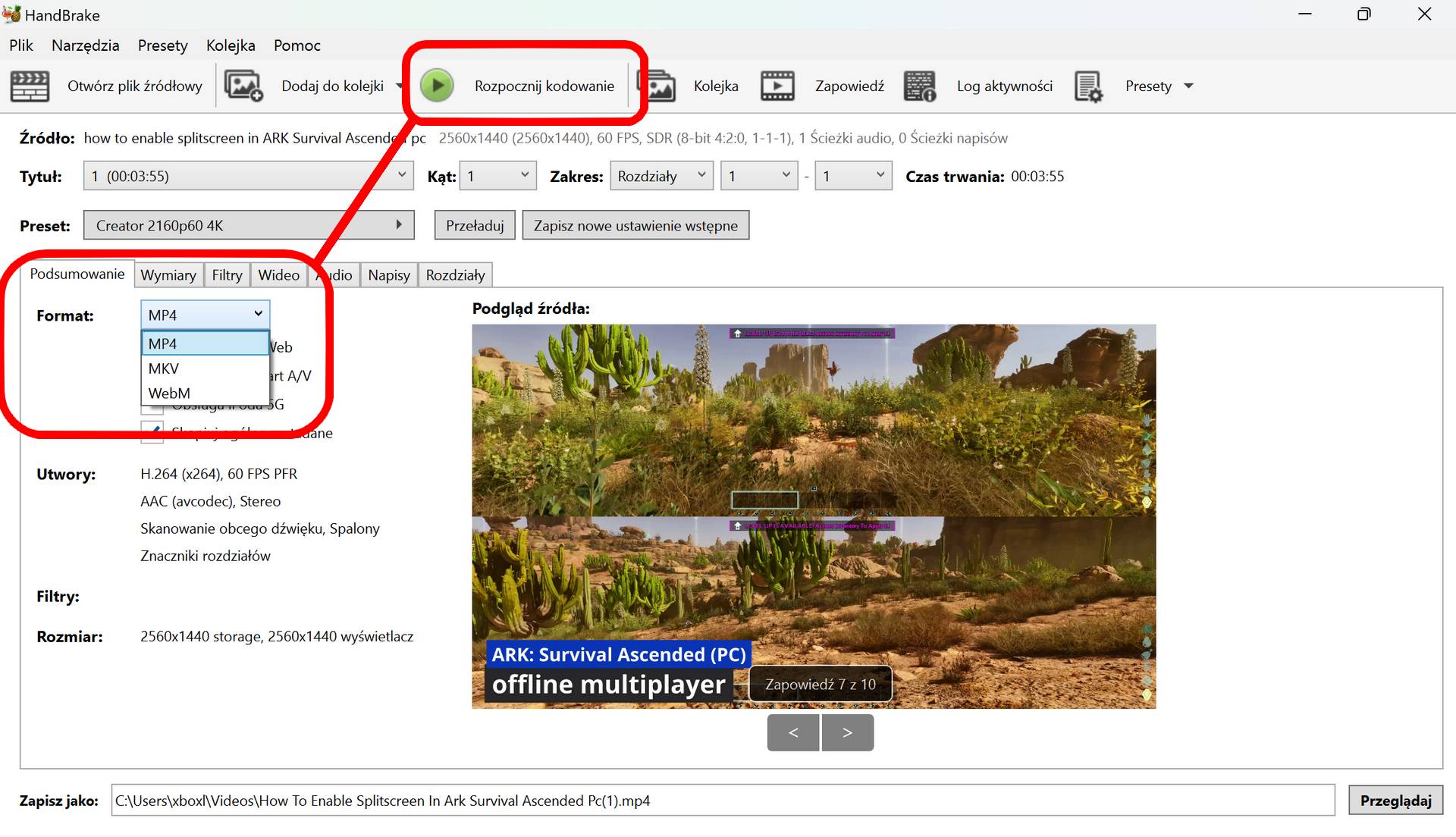Click Skanowanie obcego dźwięku, Spalony text
This screenshot has height=837, width=1456.
point(259,528)
